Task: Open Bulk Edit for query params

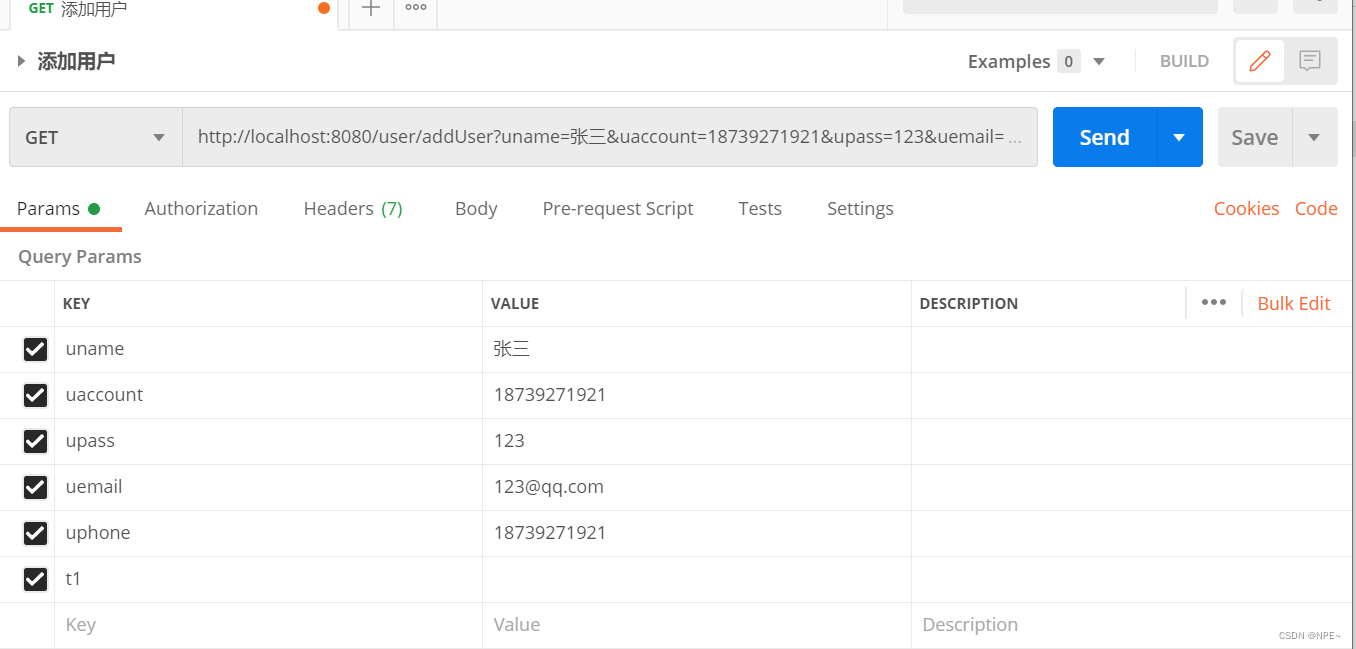Action: [x=1294, y=302]
